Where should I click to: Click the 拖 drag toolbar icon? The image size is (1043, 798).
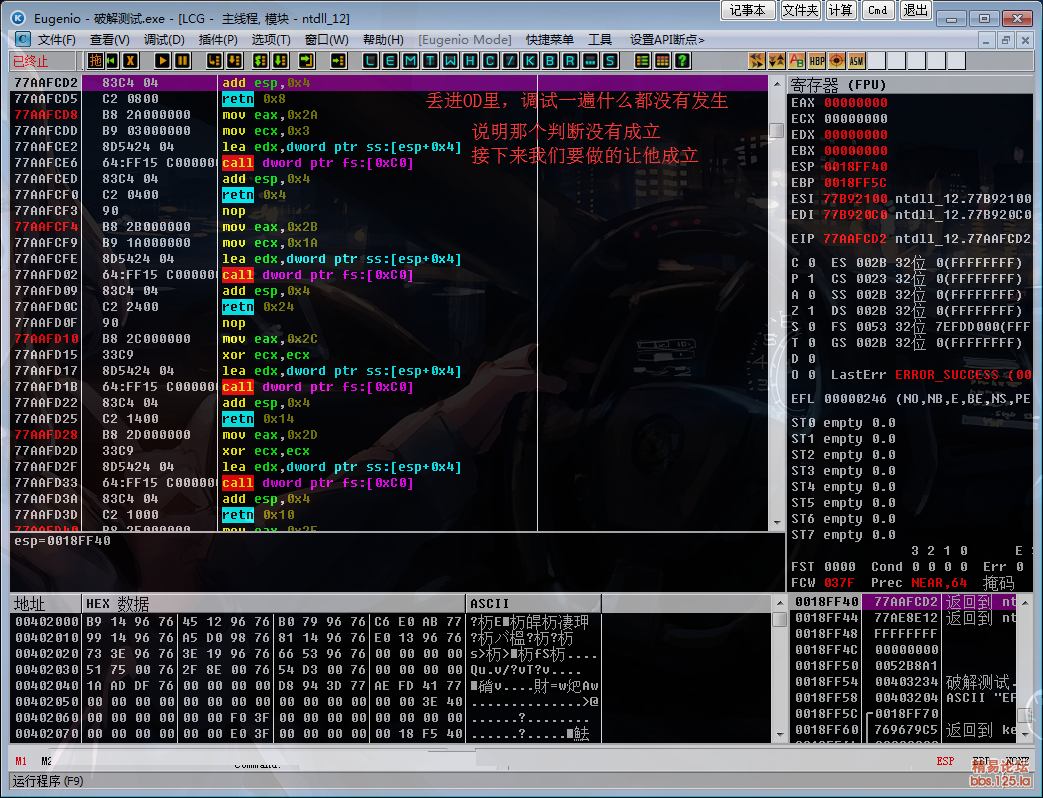pyautogui.click(x=95, y=61)
